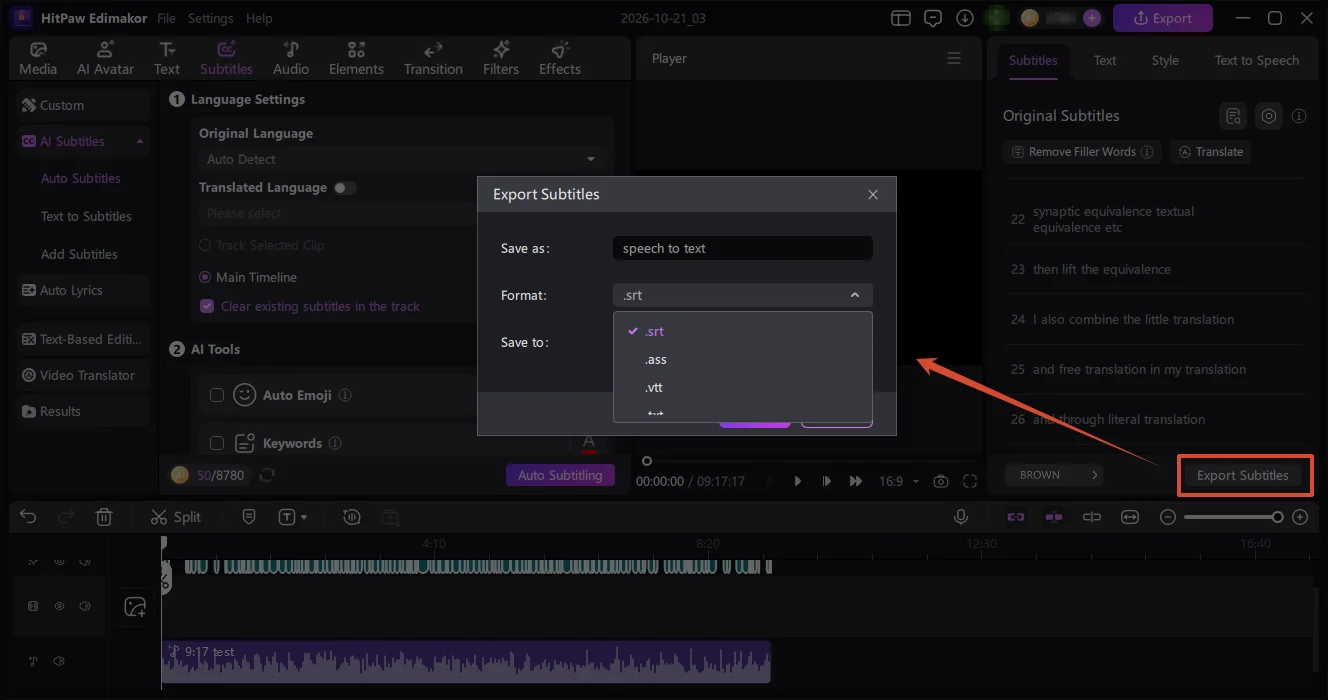Open the Original Language Auto Detect dropdown
1328x700 pixels.
pyautogui.click(x=401, y=159)
